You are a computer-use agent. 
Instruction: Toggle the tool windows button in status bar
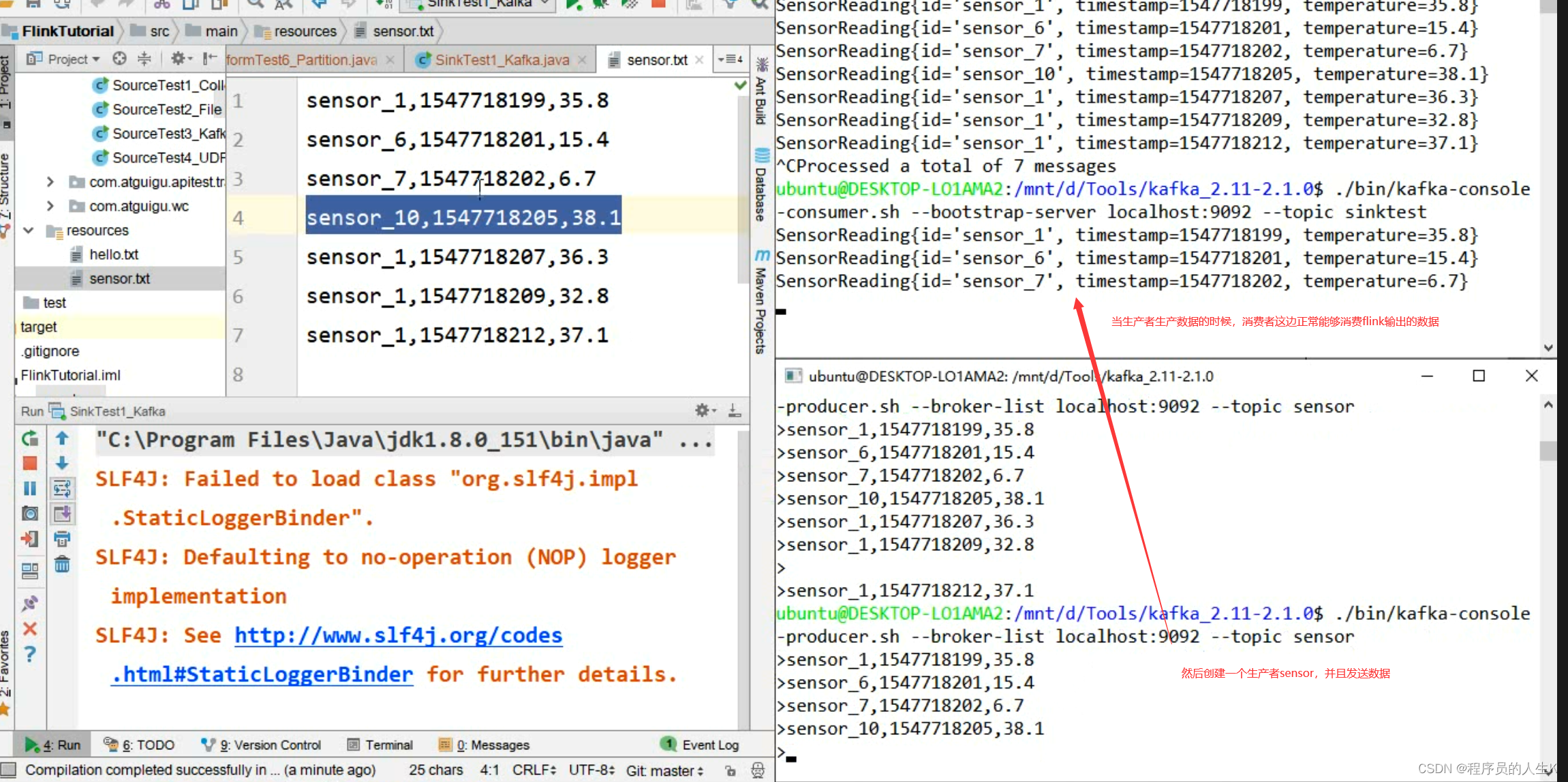coord(8,770)
